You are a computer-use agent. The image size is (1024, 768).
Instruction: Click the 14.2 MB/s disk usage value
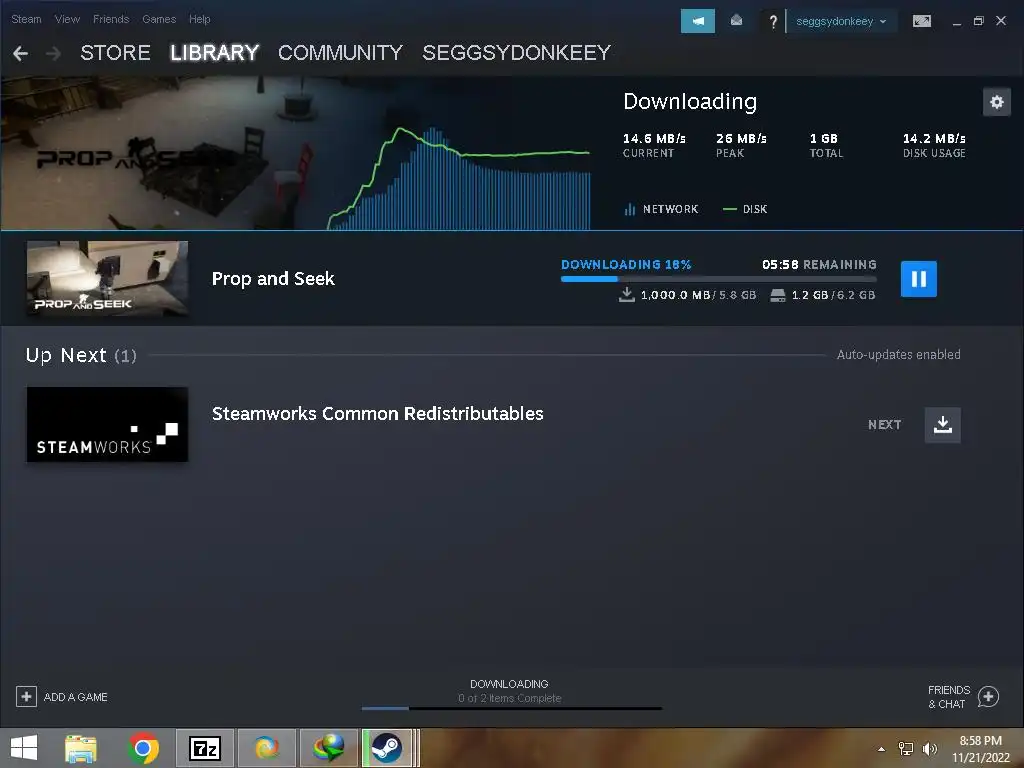click(934, 138)
